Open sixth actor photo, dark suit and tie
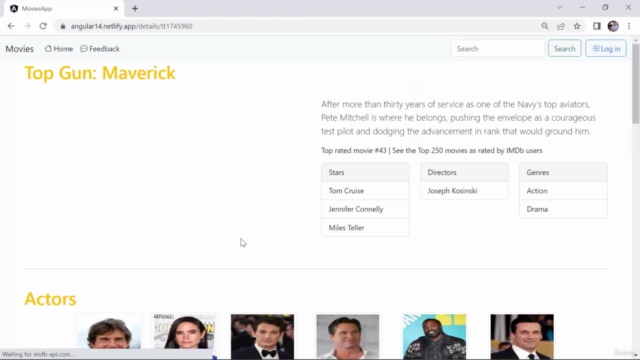The image size is (640, 360). coord(522,336)
